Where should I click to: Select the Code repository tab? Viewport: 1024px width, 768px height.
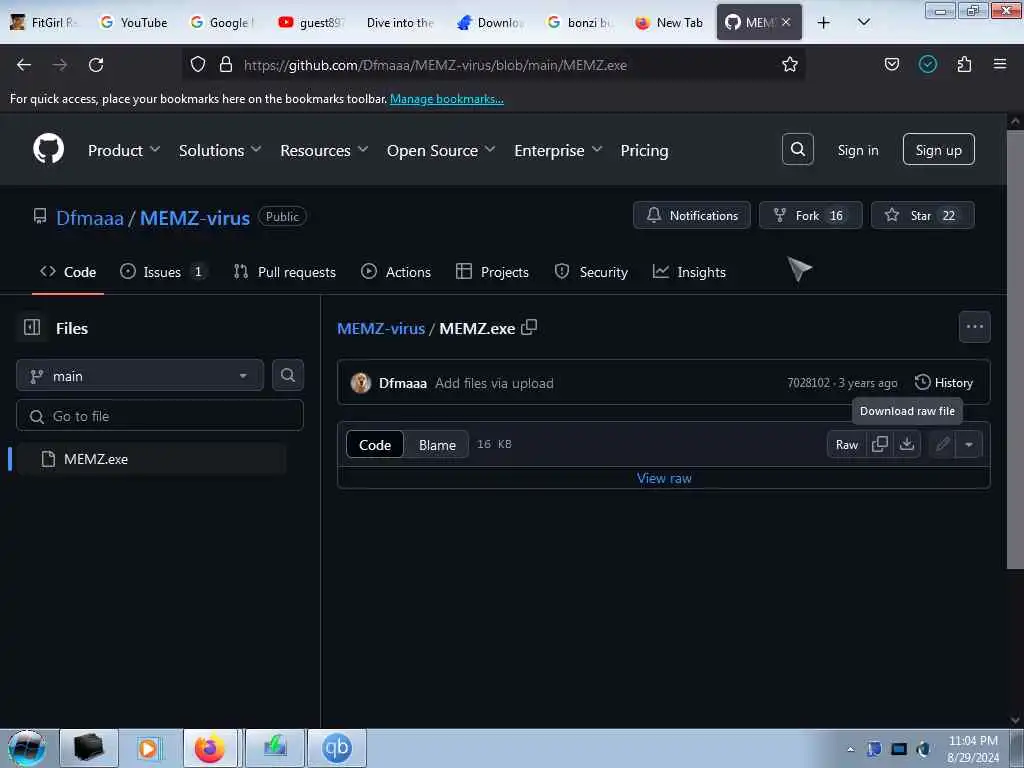tap(68, 272)
